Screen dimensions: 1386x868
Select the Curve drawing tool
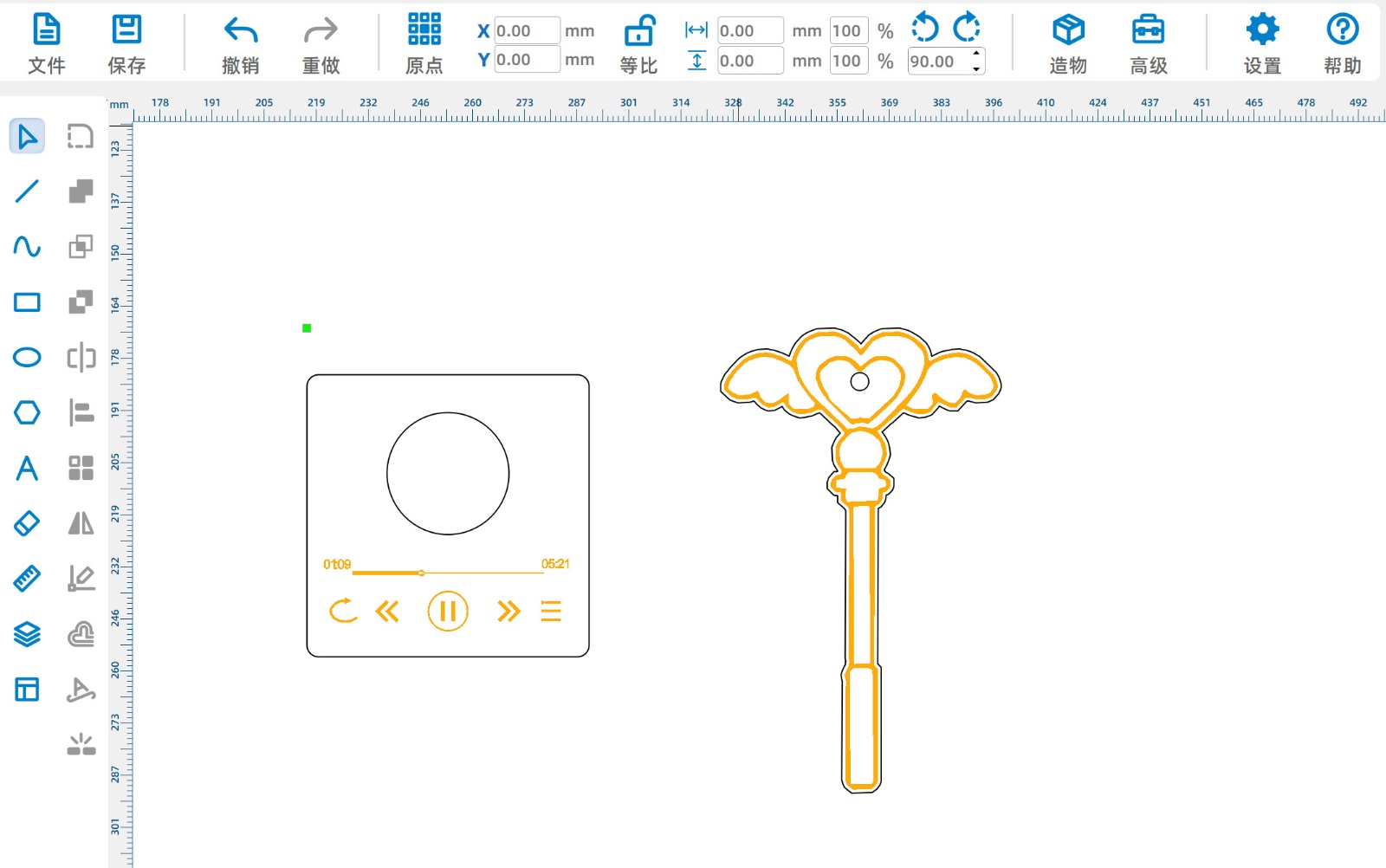(x=27, y=247)
